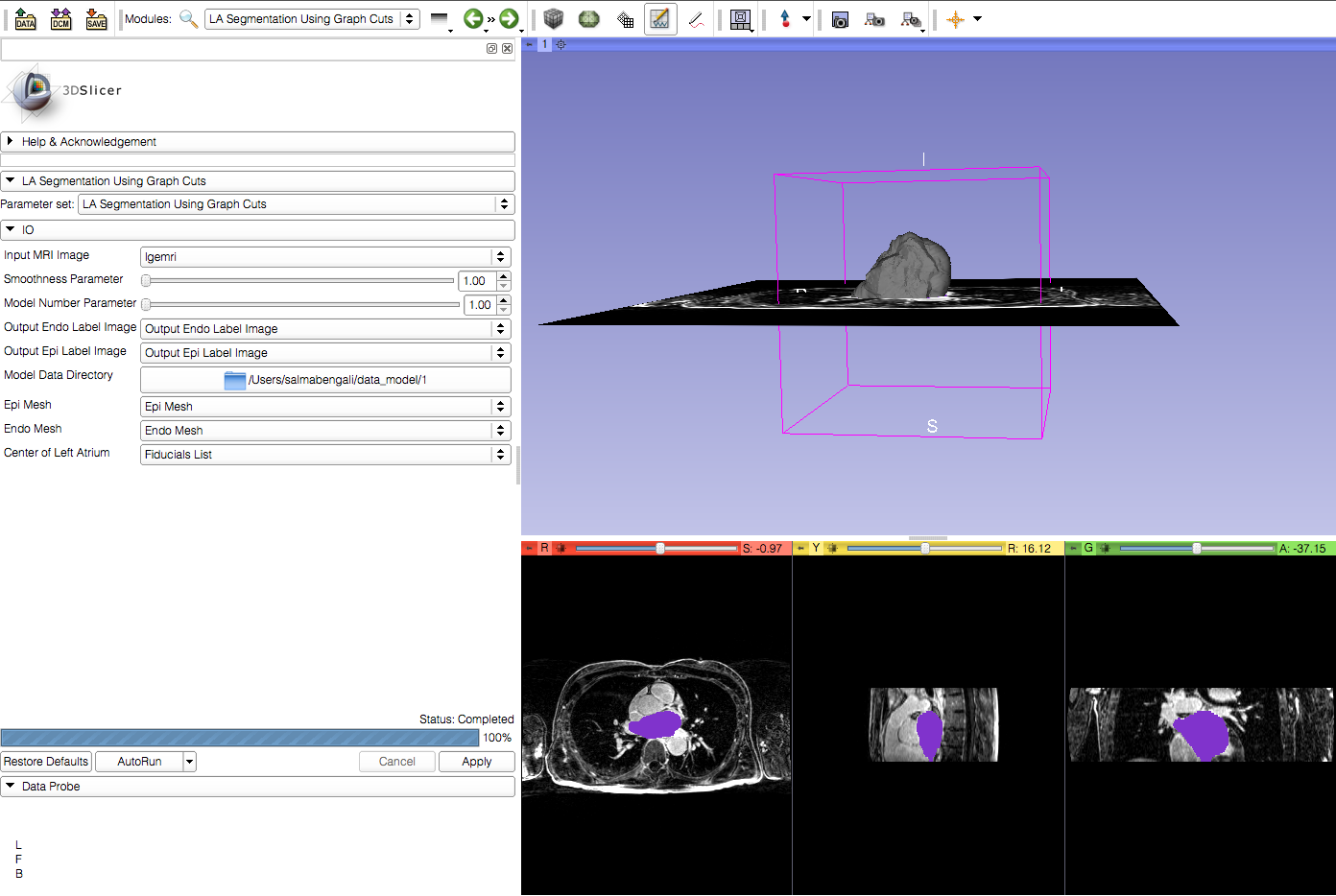
Task: Open the Input MRI Image dropdown
Action: pos(324,257)
